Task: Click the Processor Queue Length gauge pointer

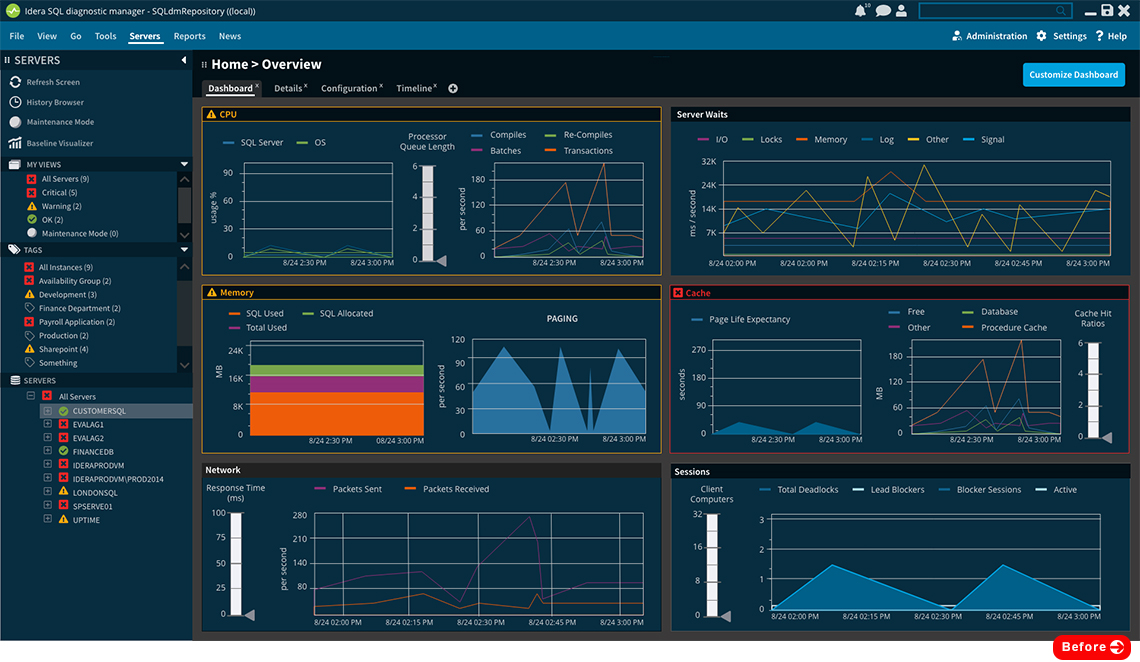Action: point(439,260)
